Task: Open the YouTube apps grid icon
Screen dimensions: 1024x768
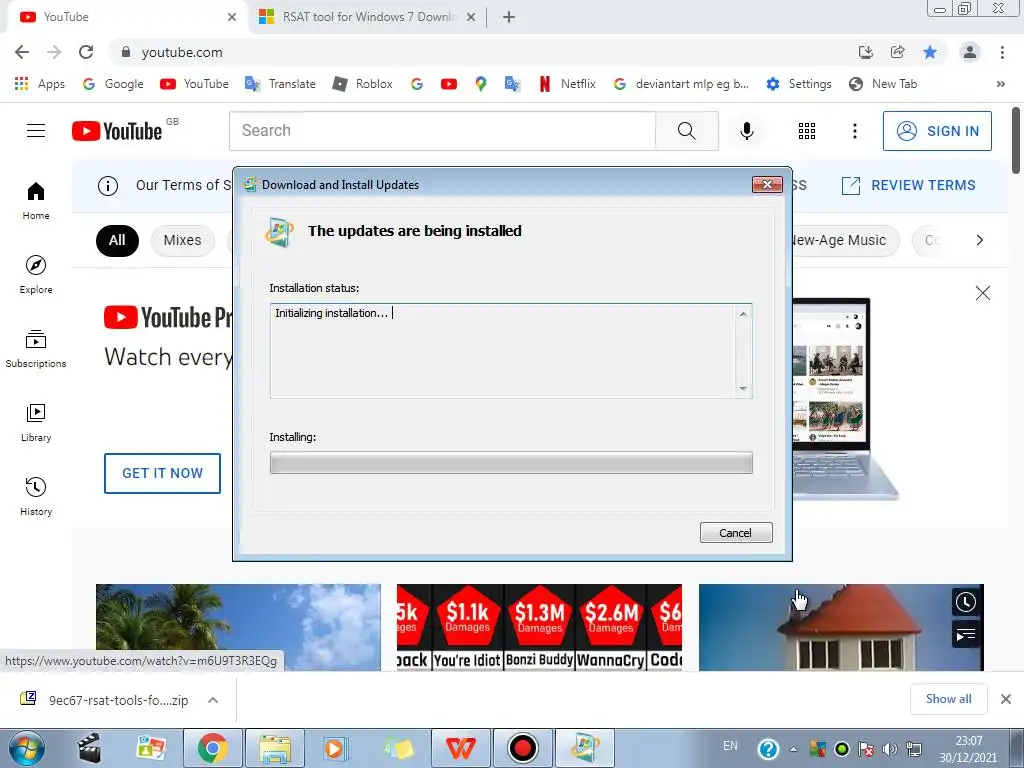Action: [807, 131]
